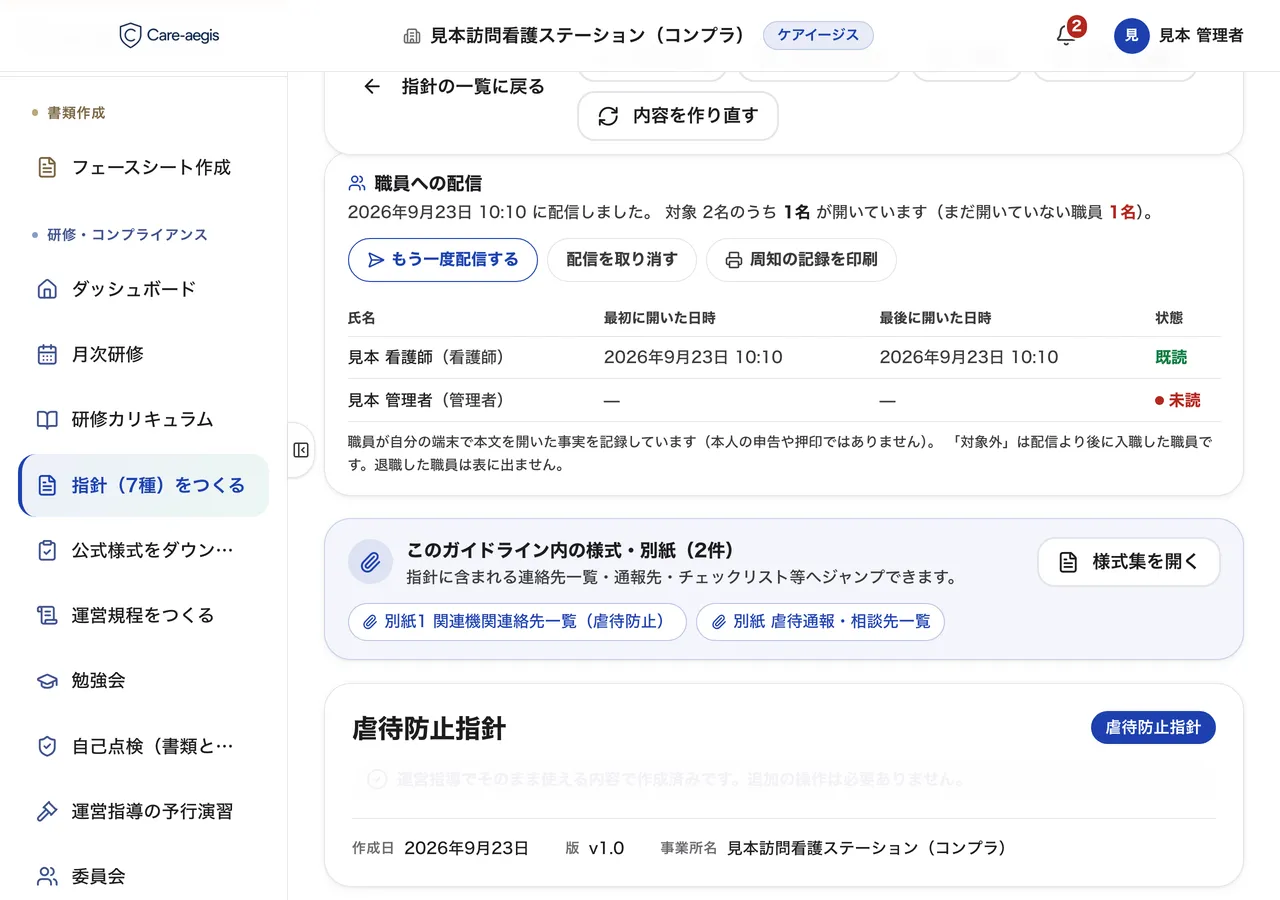Open 指針（7種）をつくる menu item
1280x900 pixels.
point(144,485)
